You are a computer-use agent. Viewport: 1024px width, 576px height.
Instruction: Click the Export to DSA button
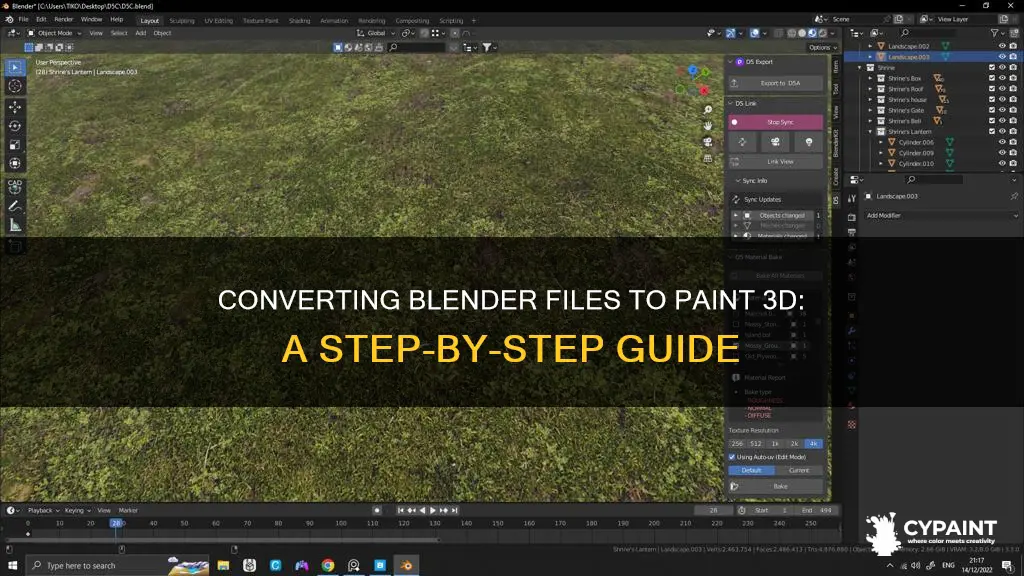click(x=776, y=84)
